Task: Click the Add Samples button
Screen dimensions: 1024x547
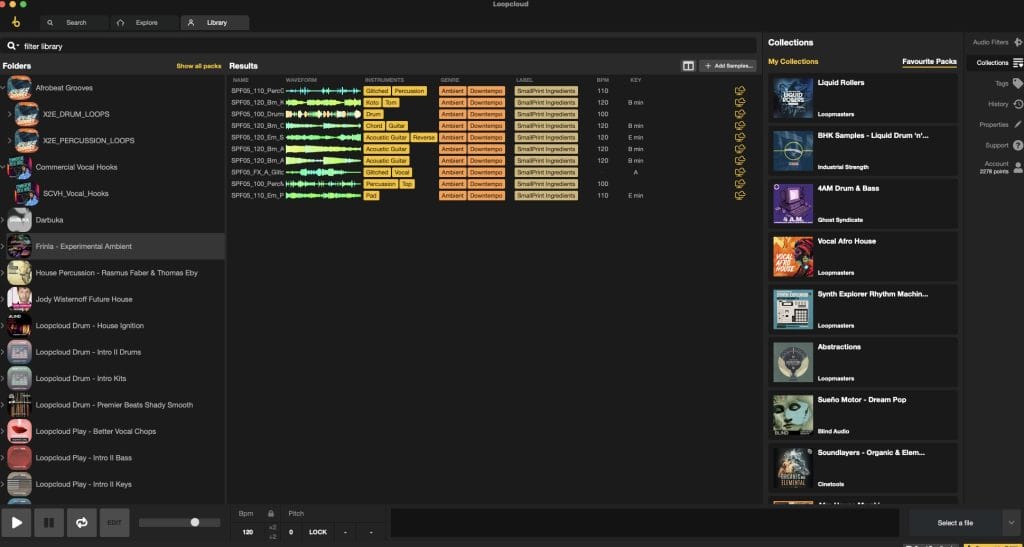Action: click(x=727, y=66)
